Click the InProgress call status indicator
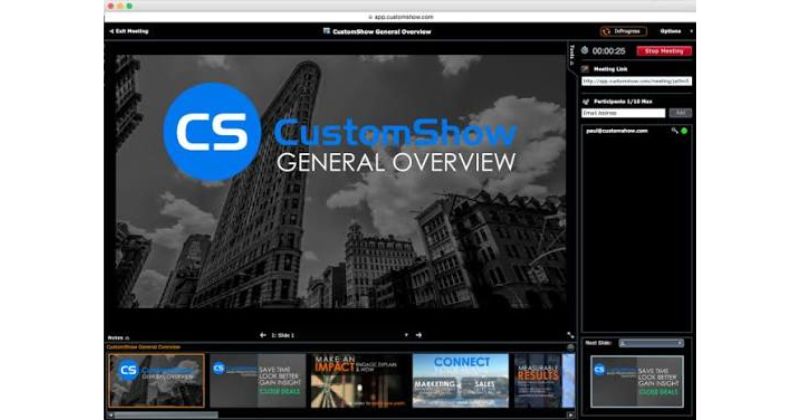800x420 pixels. pyautogui.click(x=623, y=31)
